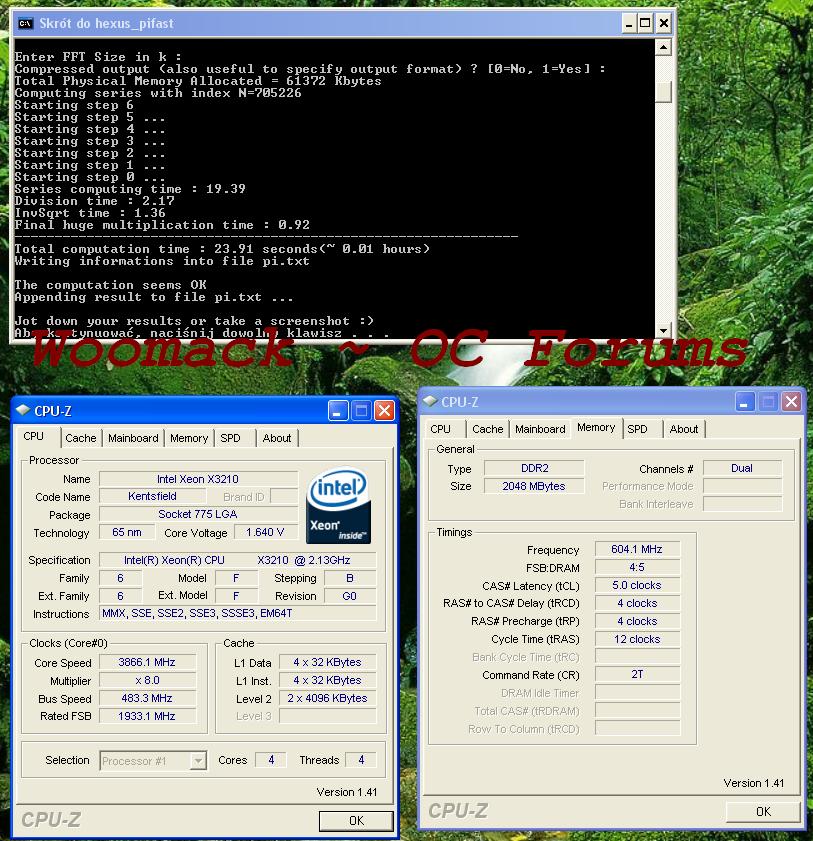Close the hexus_pifast console window
813x841 pixels.
tap(664, 23)
